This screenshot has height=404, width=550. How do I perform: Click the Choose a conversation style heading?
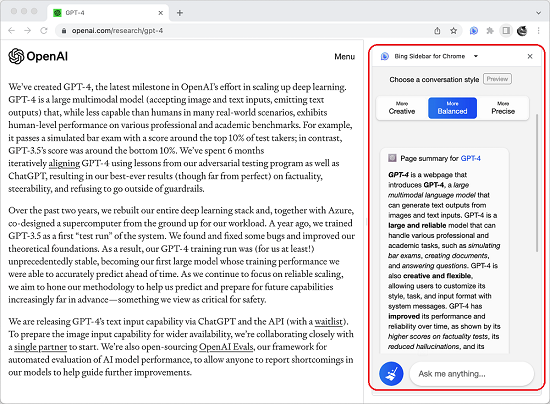(x=434, y=80)
